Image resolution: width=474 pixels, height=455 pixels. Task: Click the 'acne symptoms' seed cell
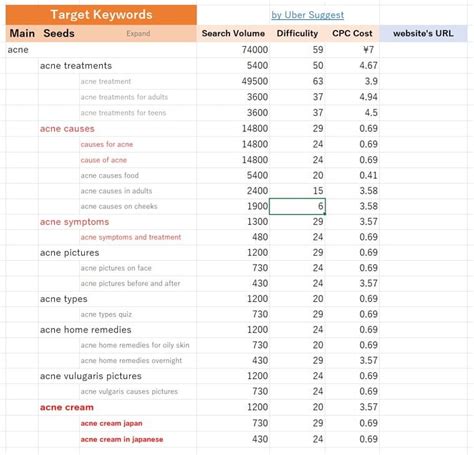coord(74,222)
